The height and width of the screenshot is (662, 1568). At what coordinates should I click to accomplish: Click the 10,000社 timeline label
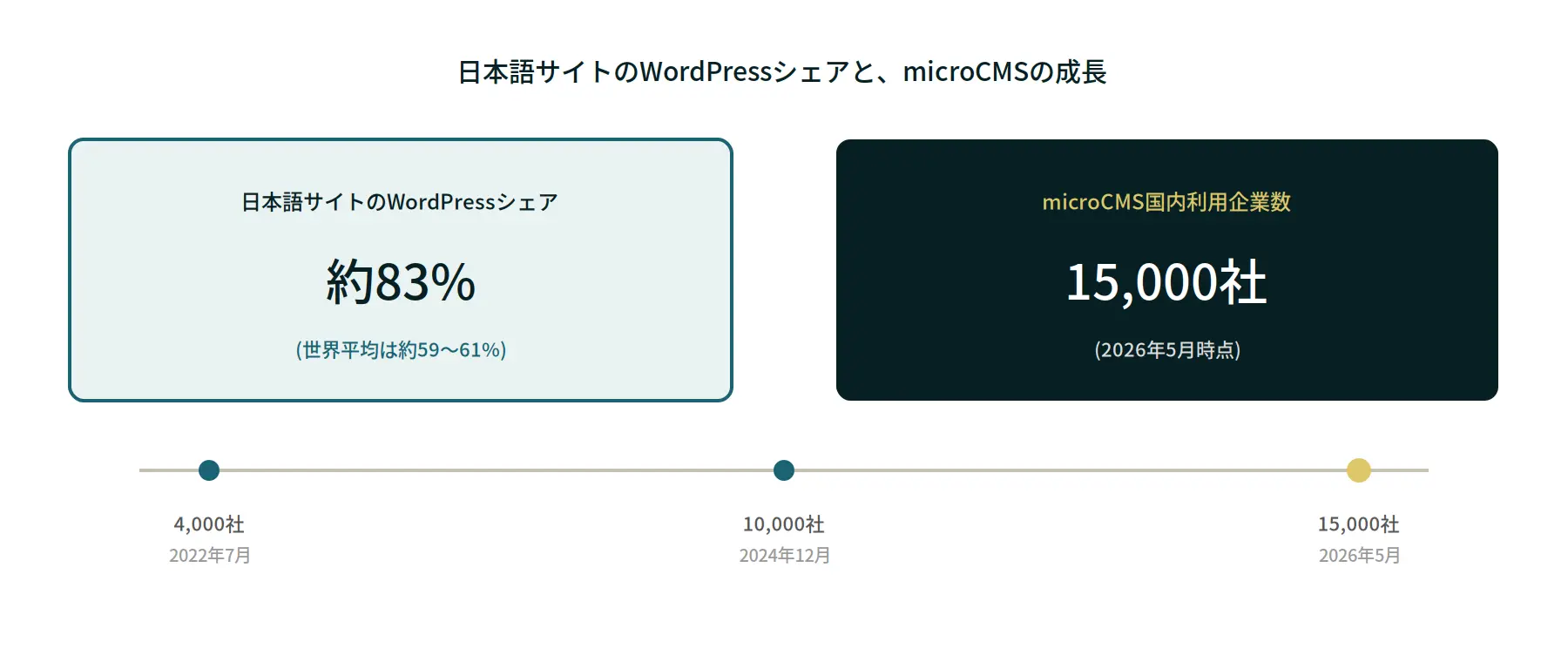click(784, 524)
